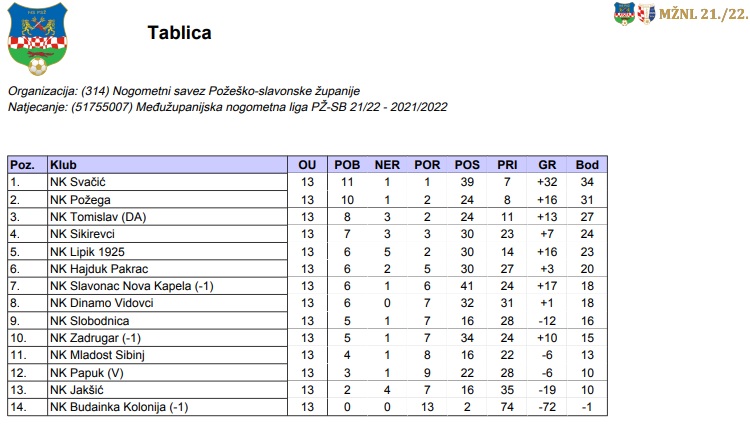
Task: Select the Klub column header
Action: [63, 165]
